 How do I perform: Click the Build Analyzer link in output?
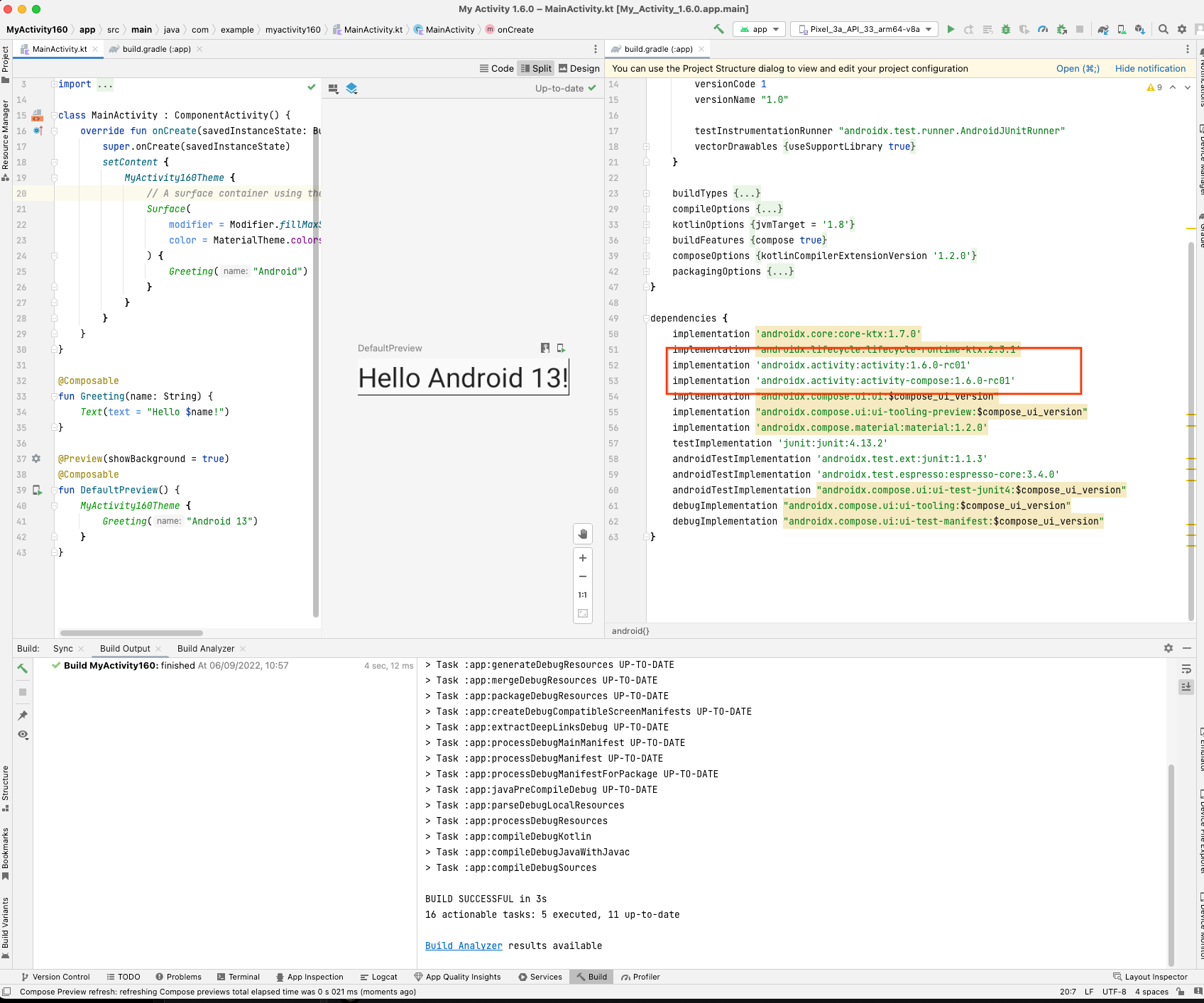coord(464,946)
